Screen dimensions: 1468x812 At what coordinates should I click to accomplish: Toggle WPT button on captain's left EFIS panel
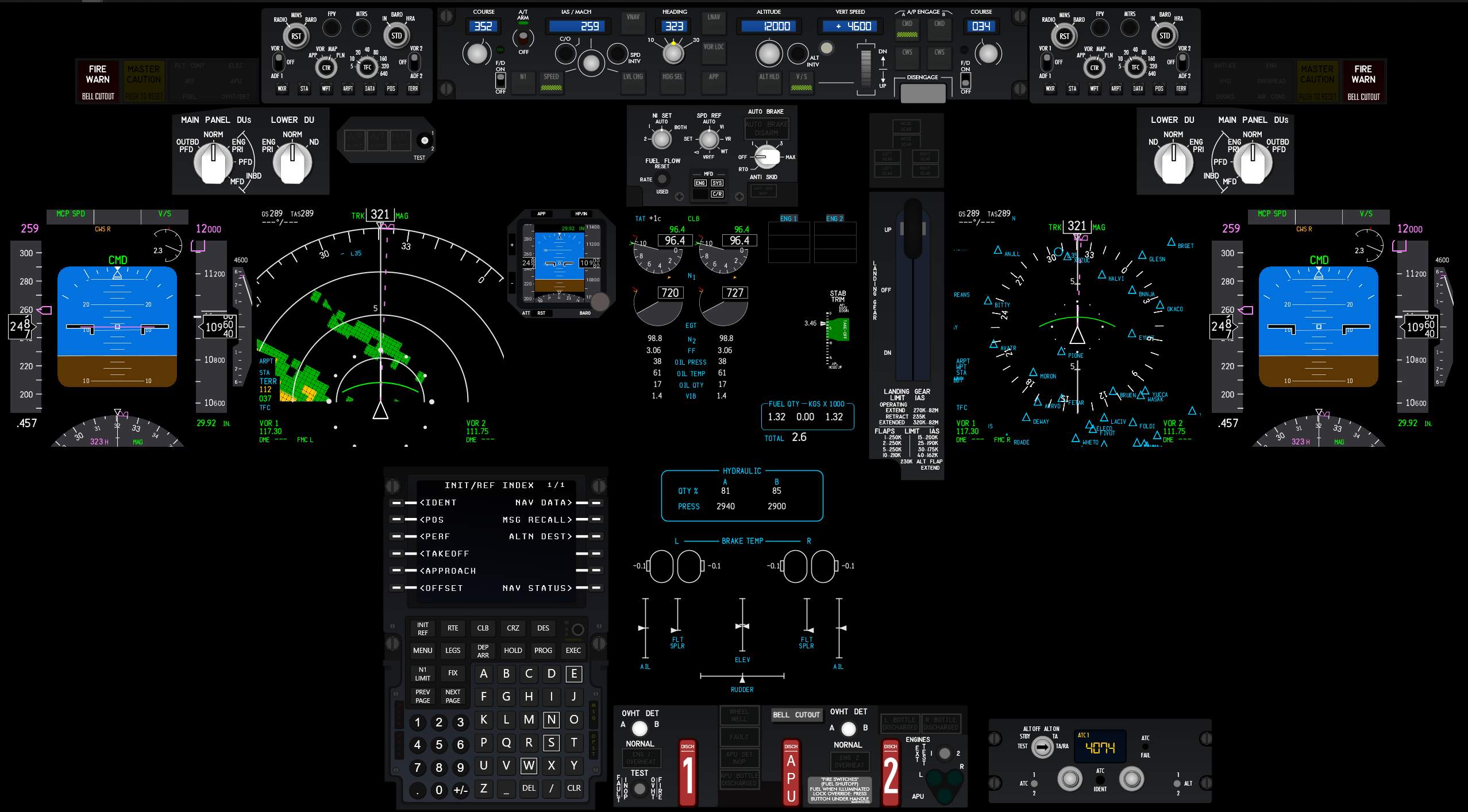pos(326,88)
